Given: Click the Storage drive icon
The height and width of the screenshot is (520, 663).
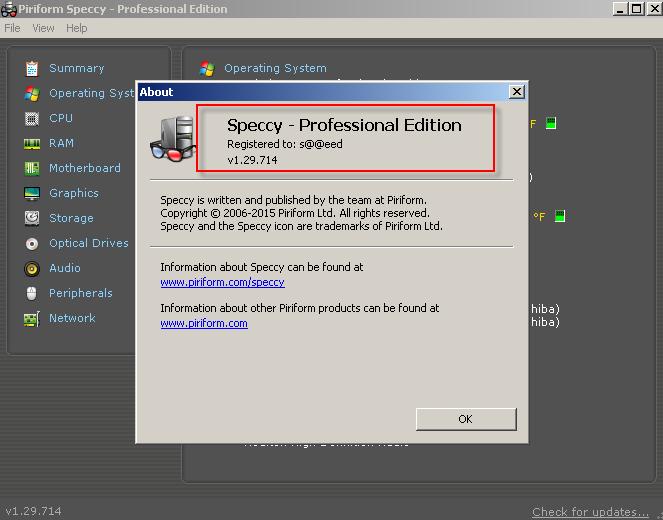Looking at the screenshot, I should click(32, 218).
